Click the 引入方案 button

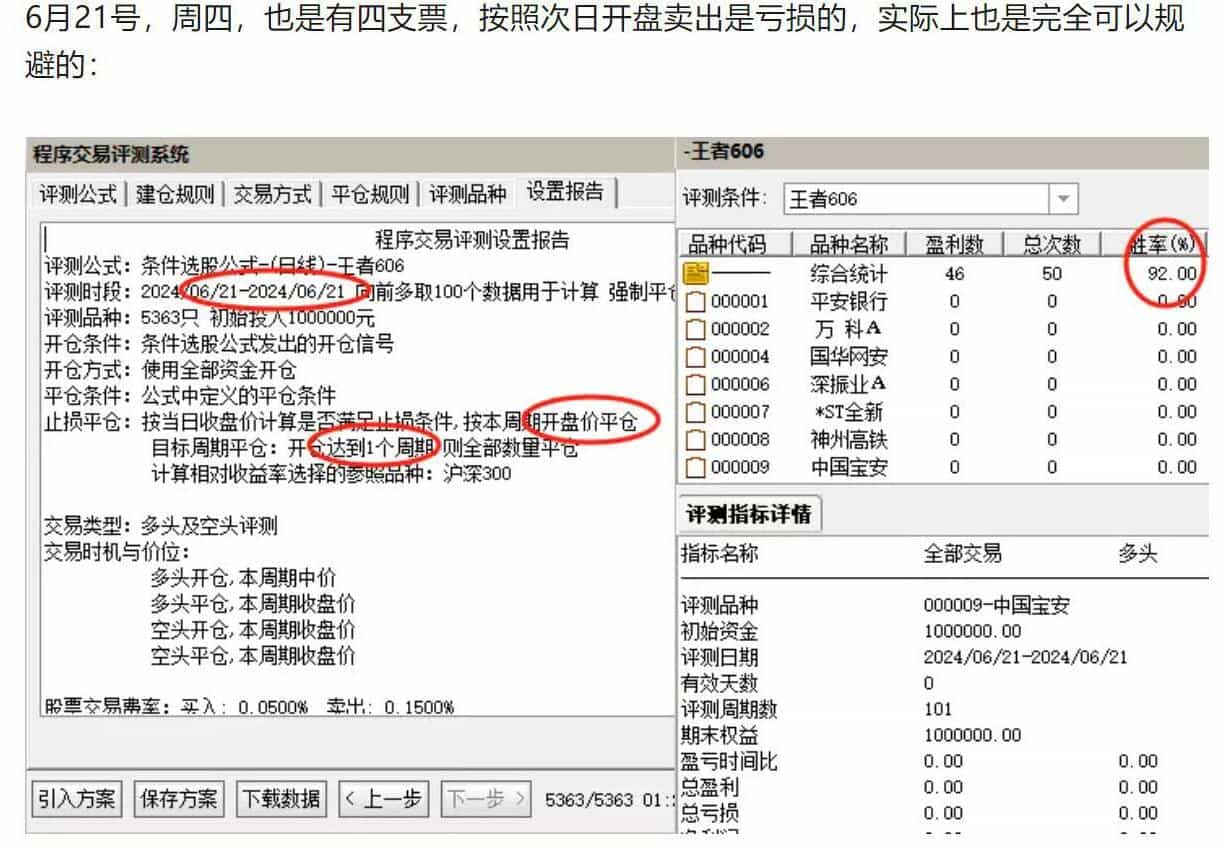[x=77, y=799]
